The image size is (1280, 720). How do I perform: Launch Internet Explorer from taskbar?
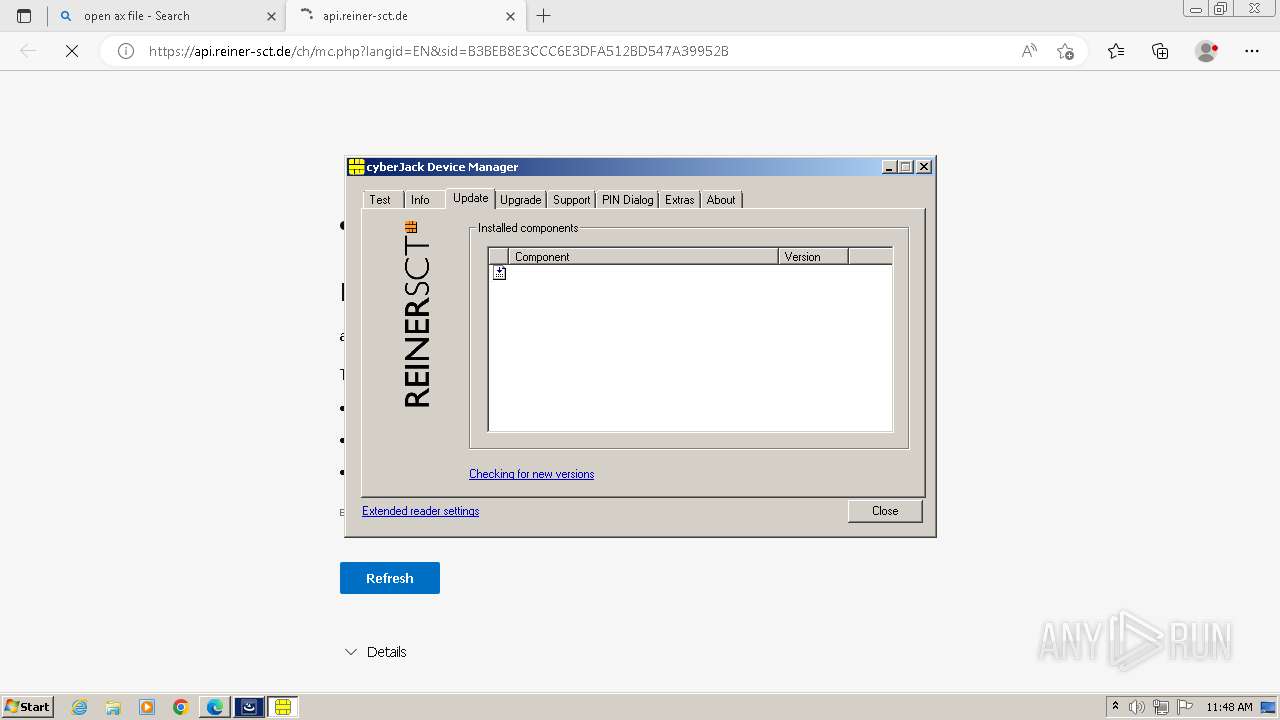pyautogui.click(x=79, y=707)
